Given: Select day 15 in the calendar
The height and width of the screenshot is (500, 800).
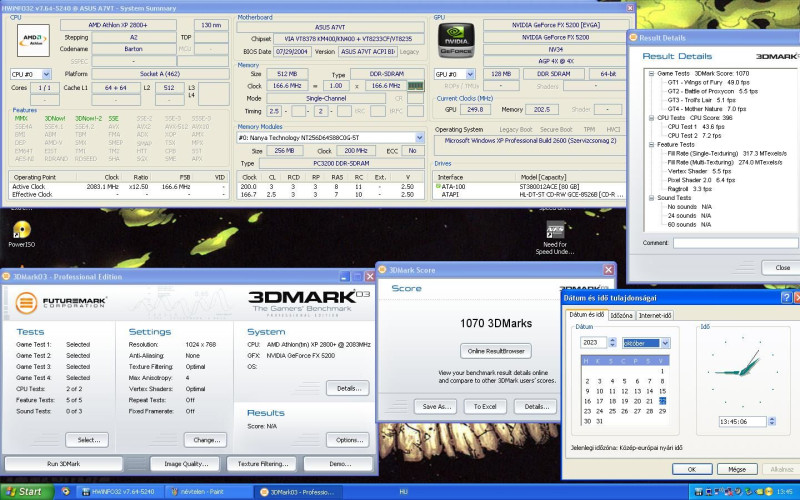Looking at the screenshot, I should pos(662,391).
